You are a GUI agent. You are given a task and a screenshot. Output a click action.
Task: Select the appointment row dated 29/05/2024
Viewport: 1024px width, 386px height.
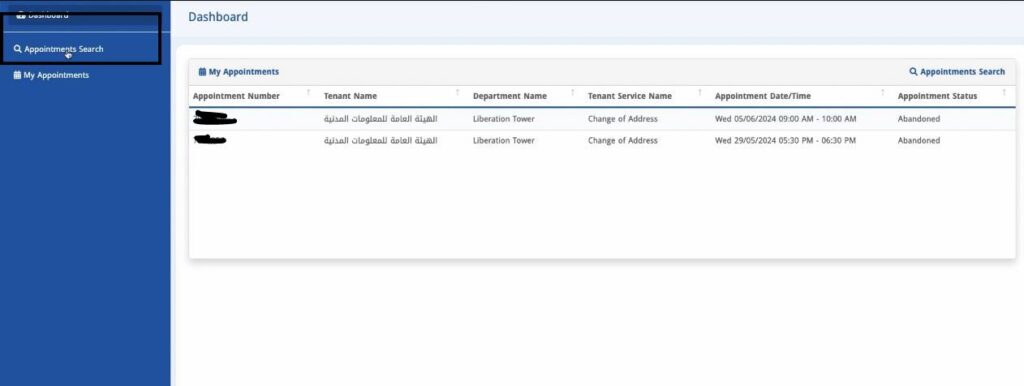602,140
